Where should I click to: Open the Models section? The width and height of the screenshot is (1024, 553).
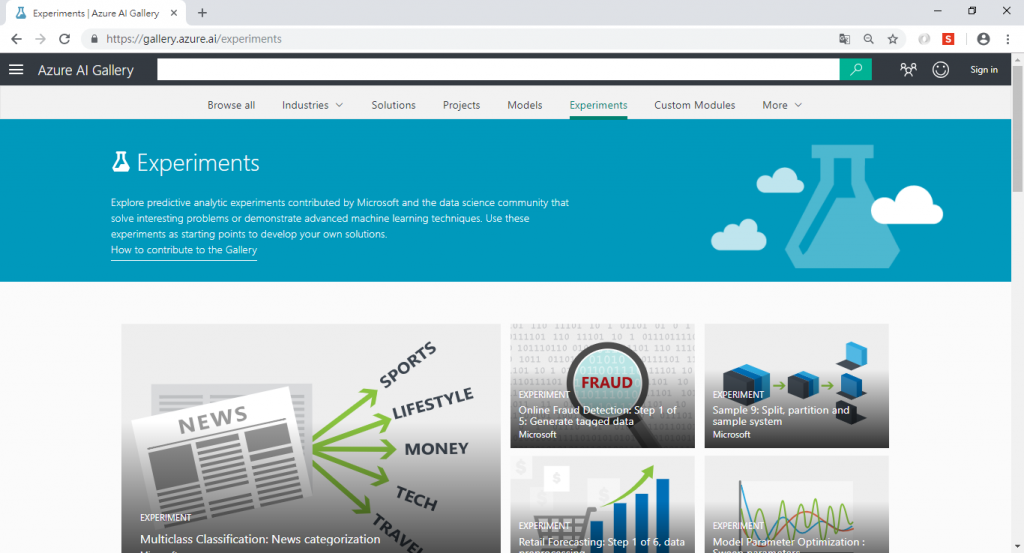524,105
